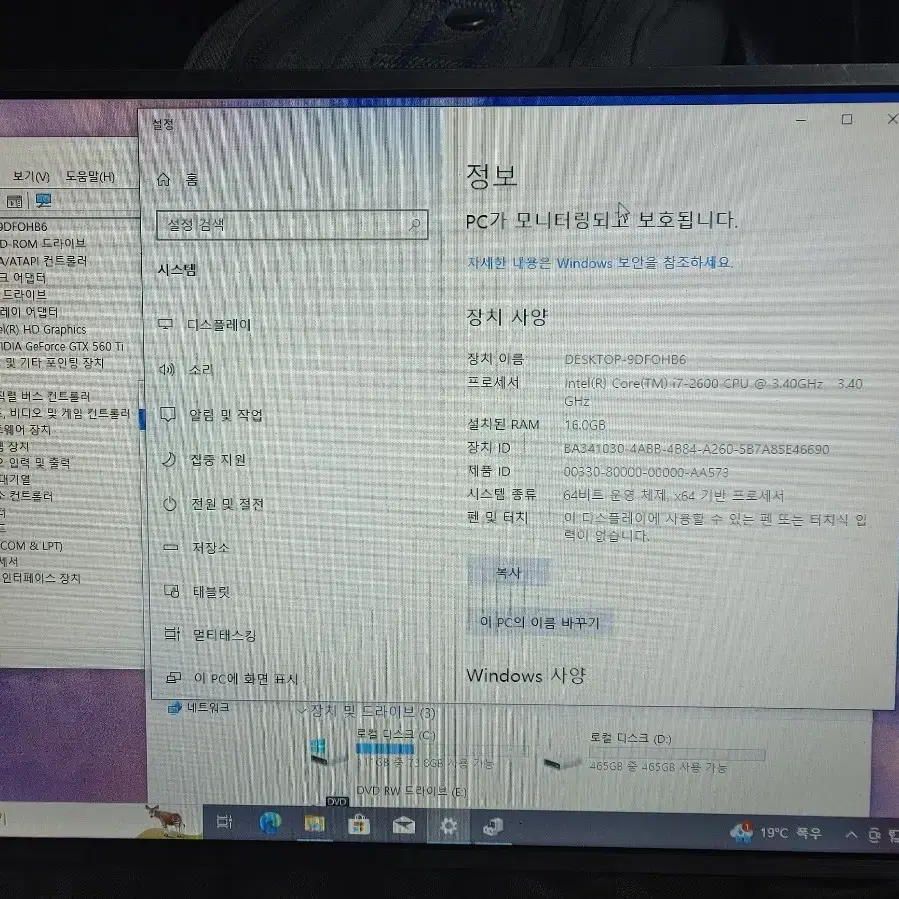Go to Settings home (홈)

coord(178,179)
